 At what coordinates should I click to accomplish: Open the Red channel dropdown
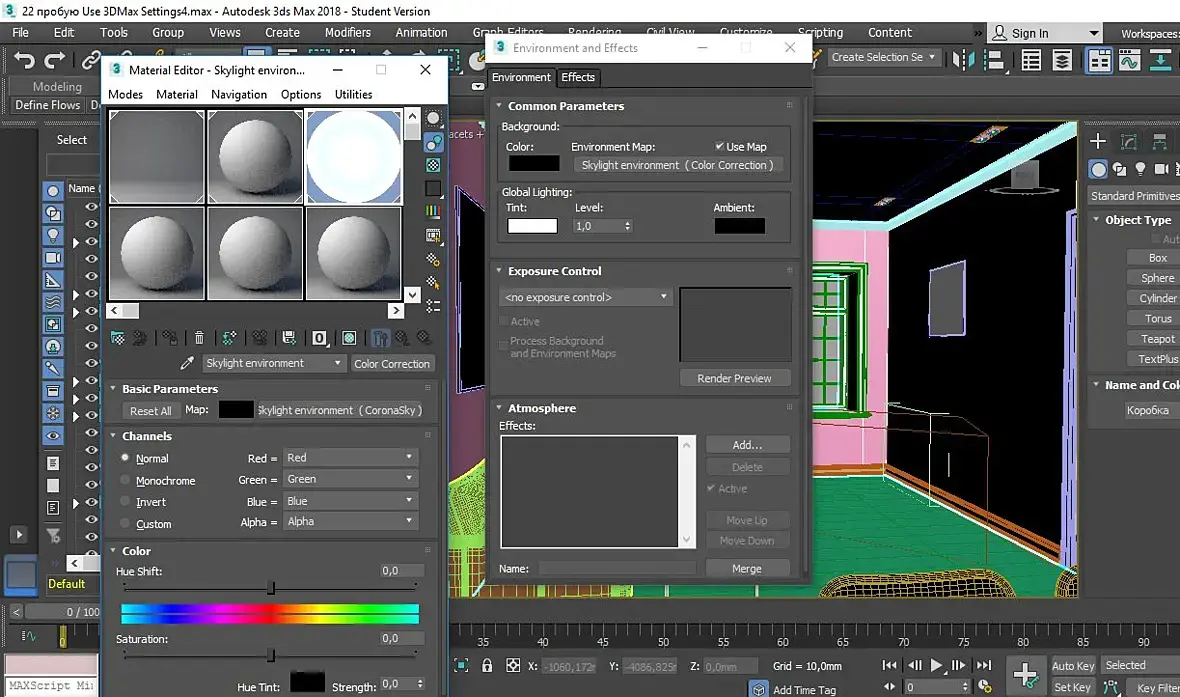[349, 457]
